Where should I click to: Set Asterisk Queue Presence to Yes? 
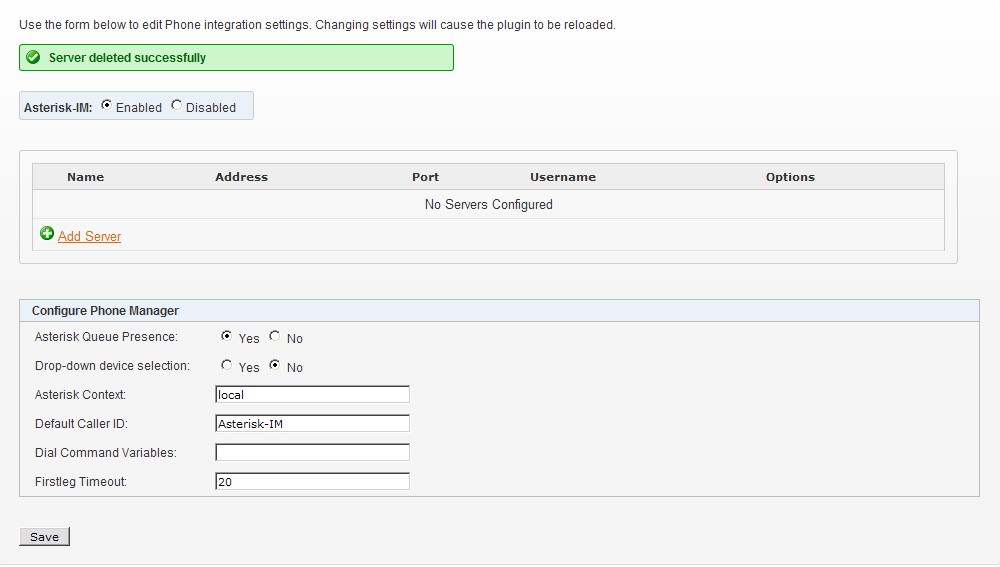227,337
